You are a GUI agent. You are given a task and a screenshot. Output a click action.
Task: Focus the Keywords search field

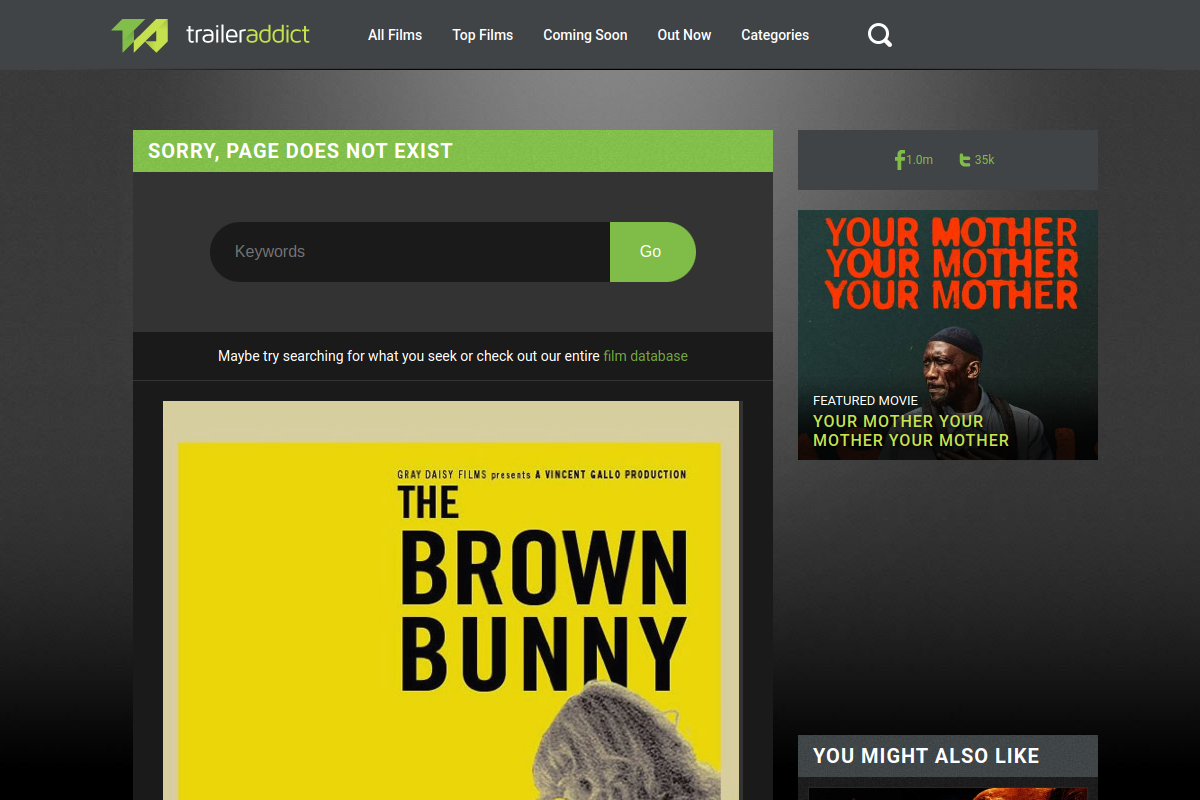[x=410, y=252]
